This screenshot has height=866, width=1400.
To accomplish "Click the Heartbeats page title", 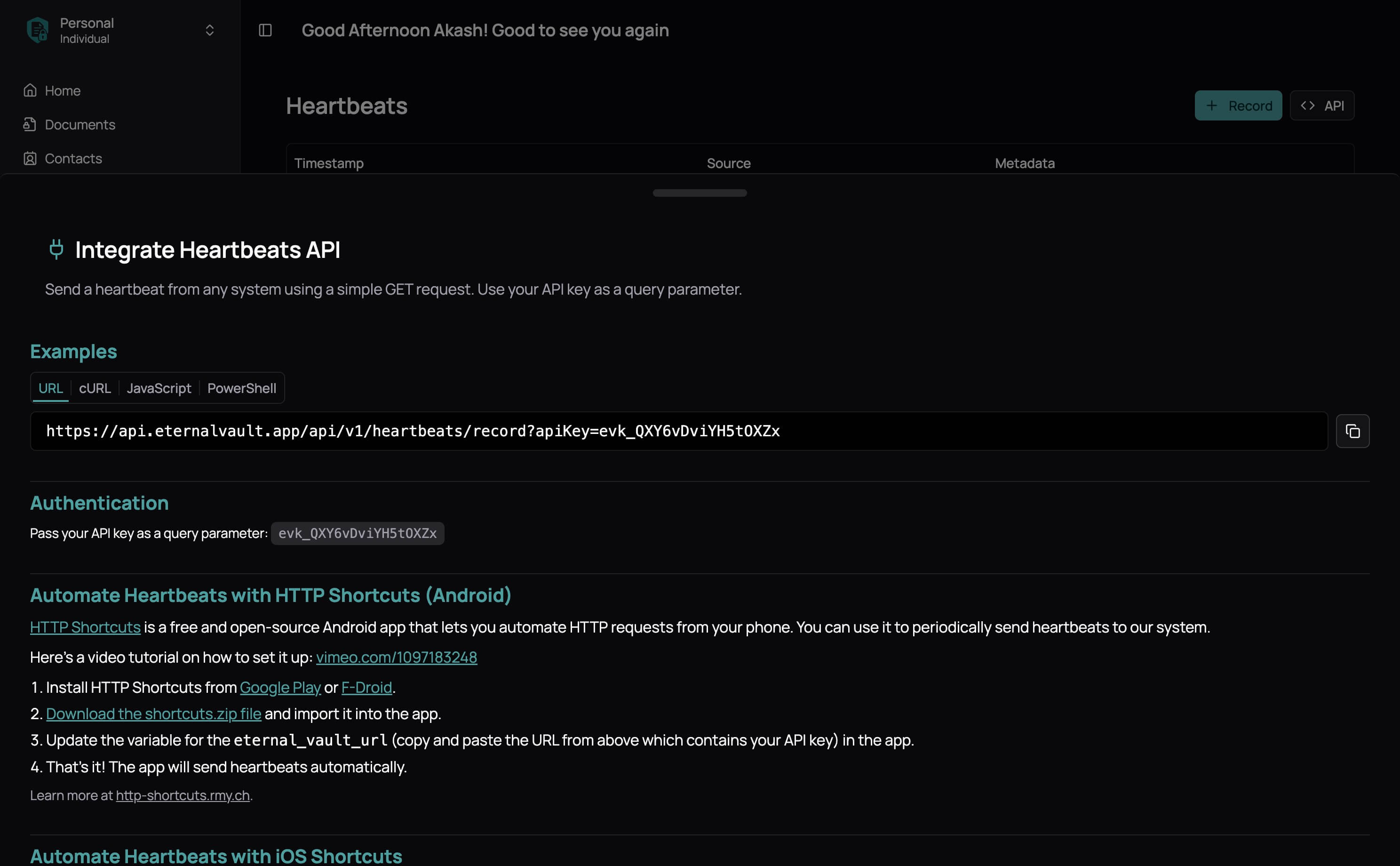I will pyautogui.click(x=347, y=106).
